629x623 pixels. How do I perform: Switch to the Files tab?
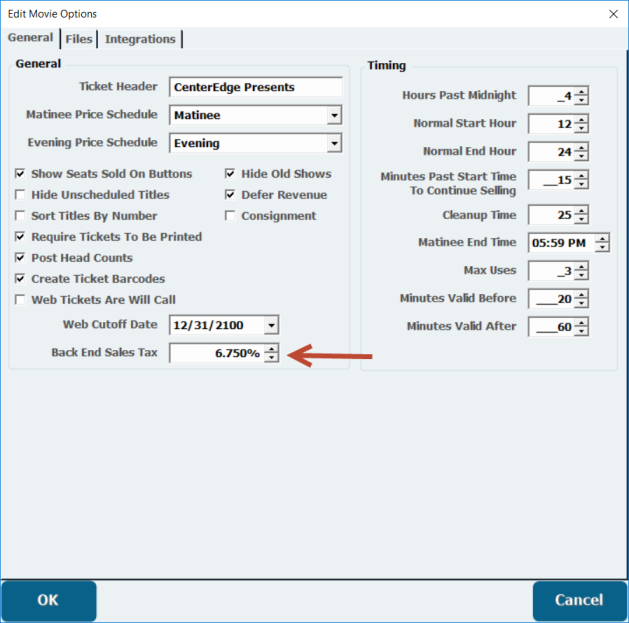pos(79,39)
